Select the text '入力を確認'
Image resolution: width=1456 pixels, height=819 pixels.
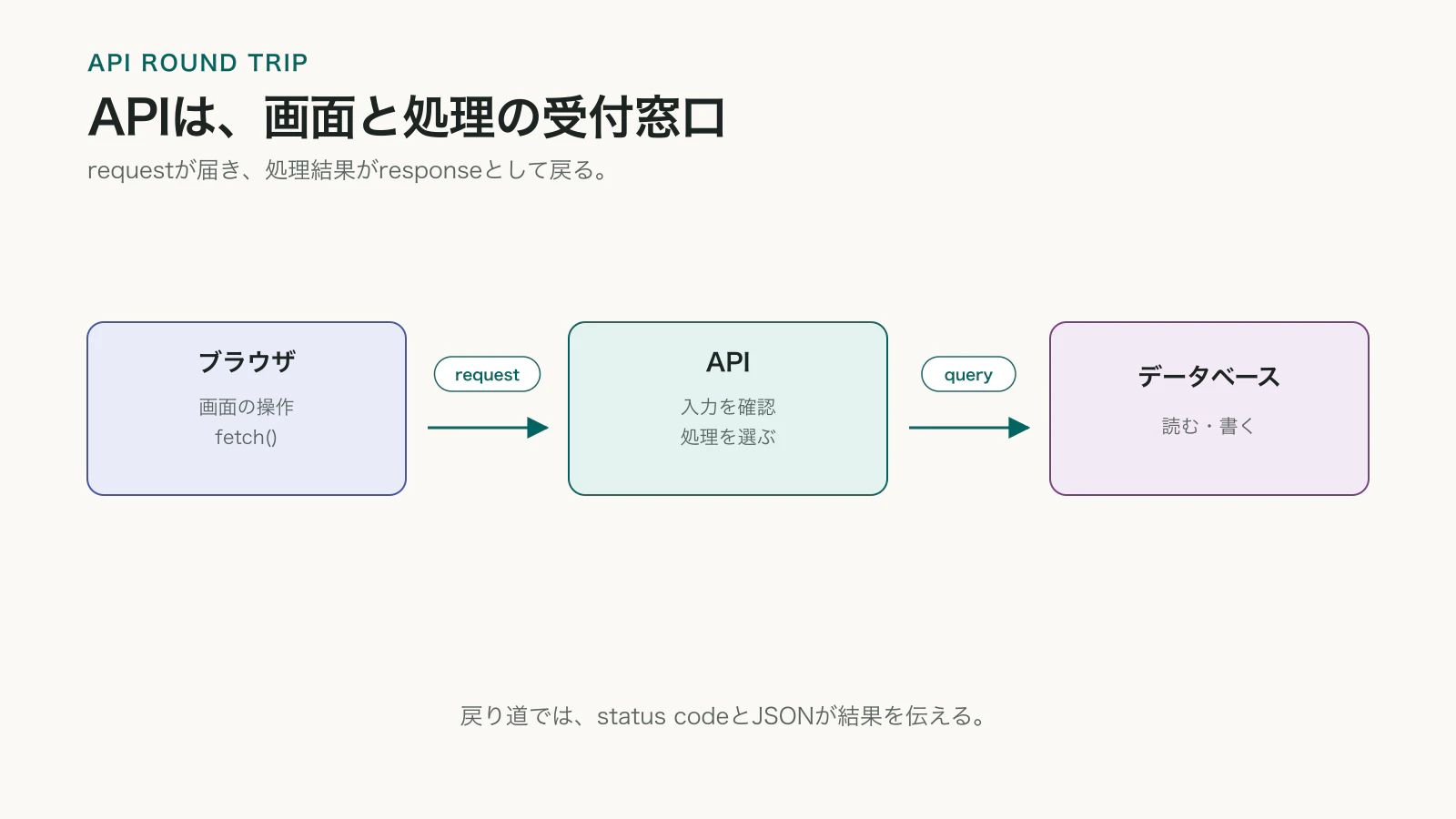tap(728, 407)
